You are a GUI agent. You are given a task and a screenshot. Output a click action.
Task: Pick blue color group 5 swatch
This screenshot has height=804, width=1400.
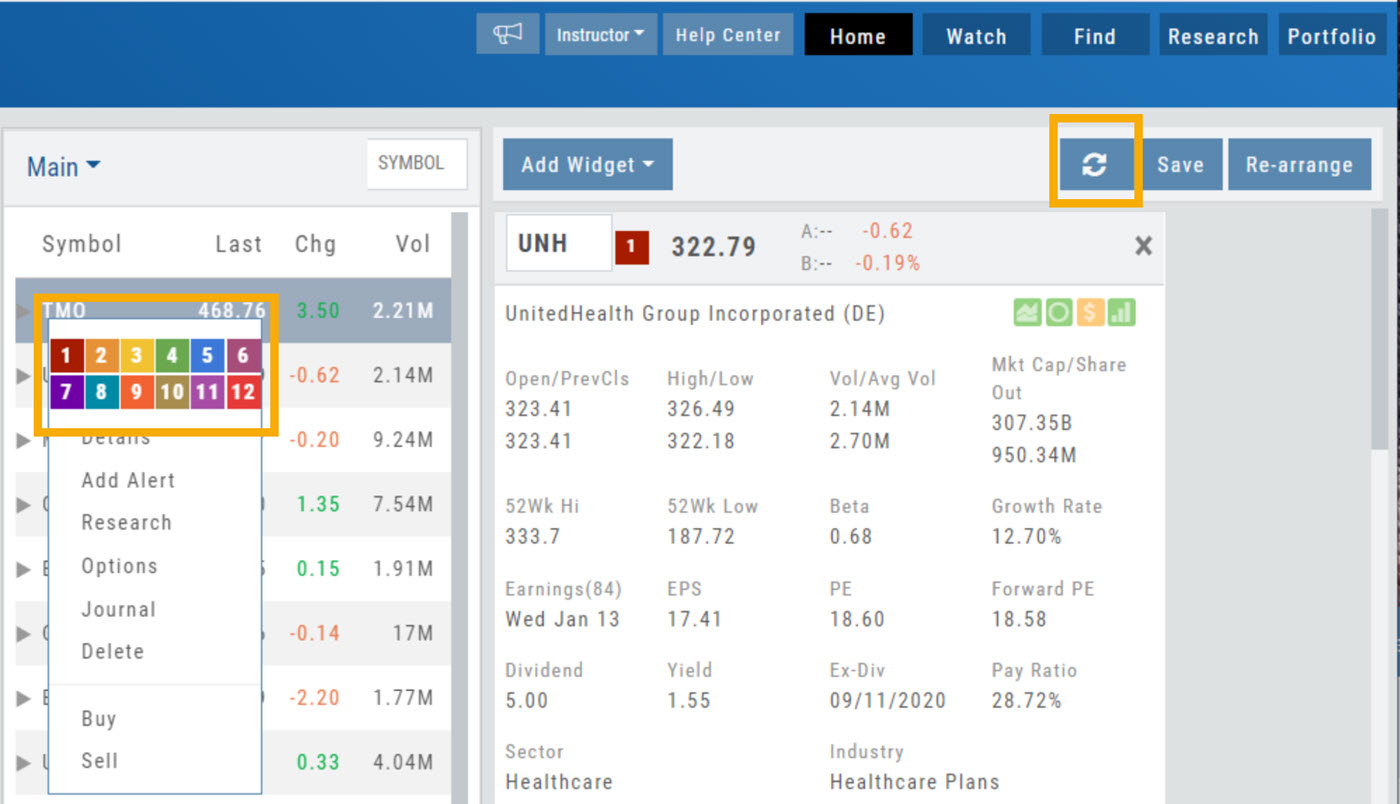click(x=207, y=355)
